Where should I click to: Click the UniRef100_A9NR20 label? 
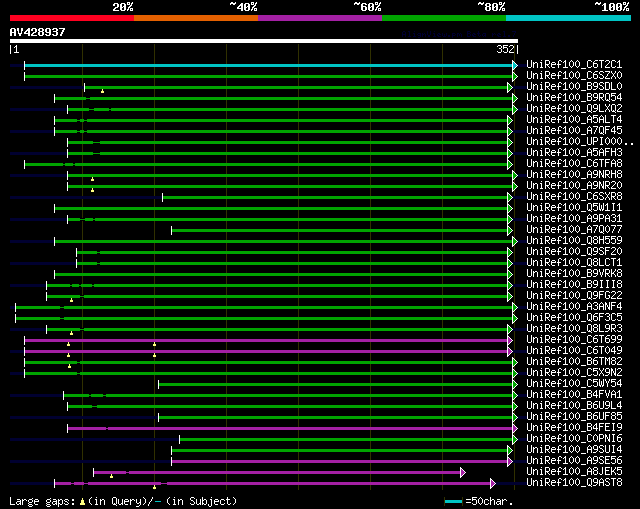[574, 186]
